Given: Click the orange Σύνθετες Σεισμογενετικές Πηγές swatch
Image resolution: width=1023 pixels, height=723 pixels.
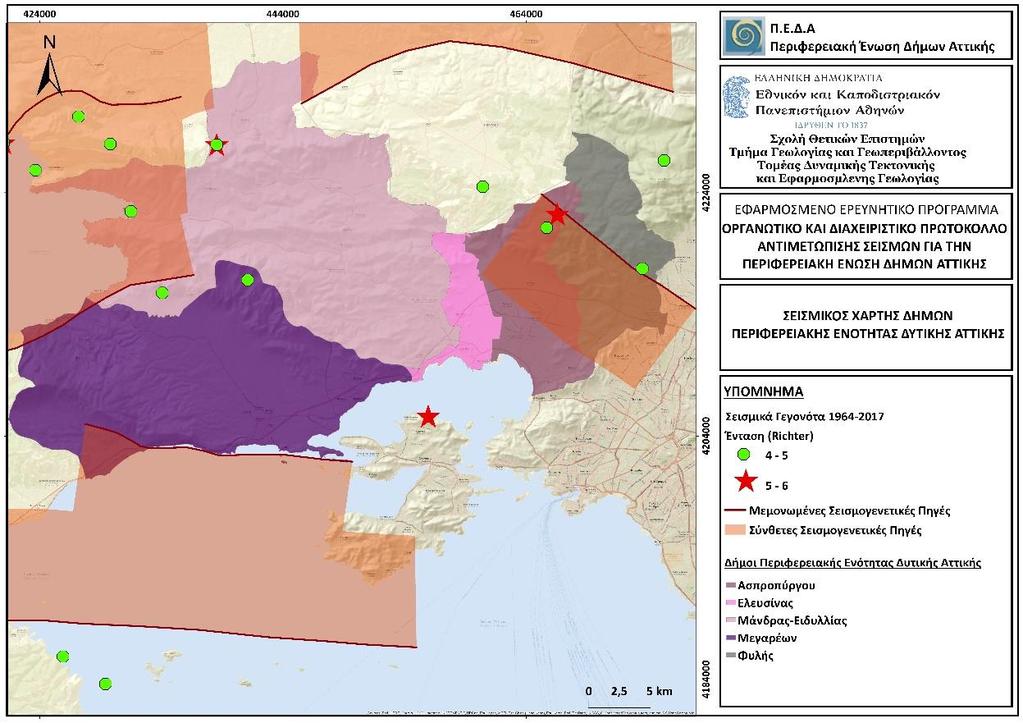Looking at the screenshot, I should click(x=734, y=529).
